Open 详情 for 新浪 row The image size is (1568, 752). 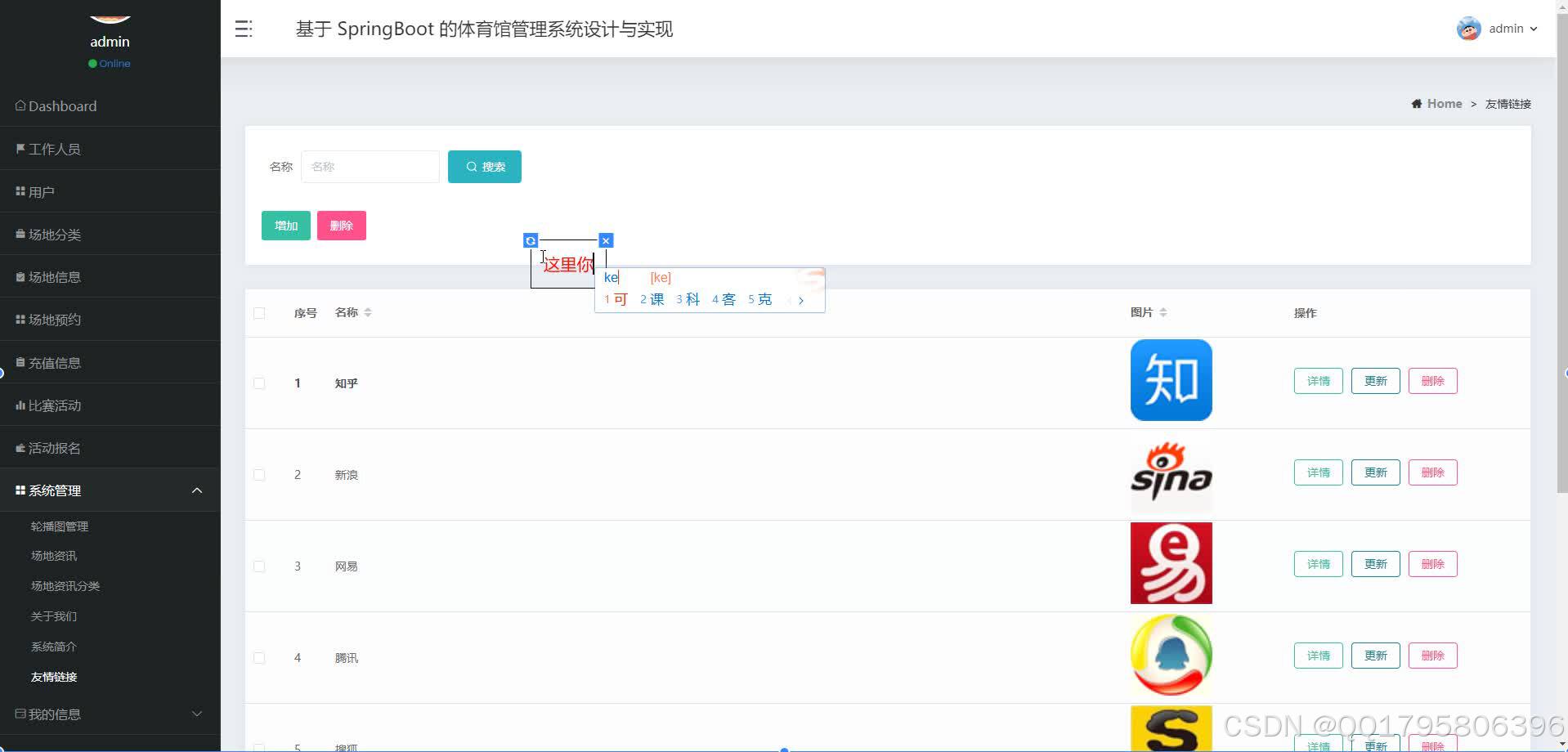point(1319,472)
